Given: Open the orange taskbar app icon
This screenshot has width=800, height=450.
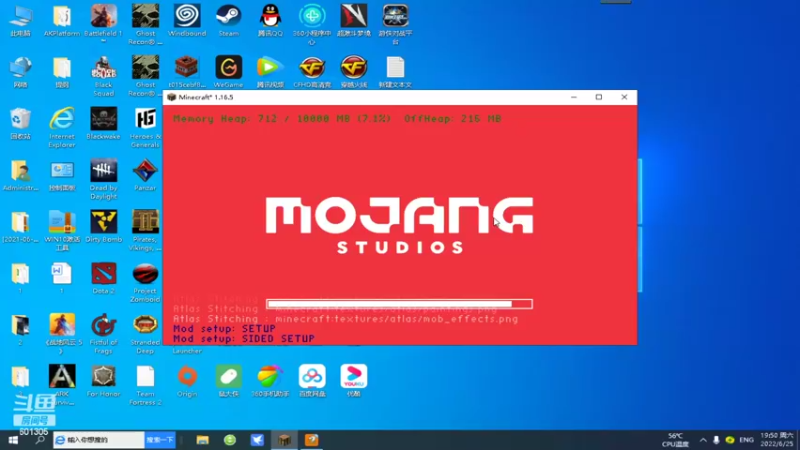Looking at the screenshot, I should coord(312,440).
